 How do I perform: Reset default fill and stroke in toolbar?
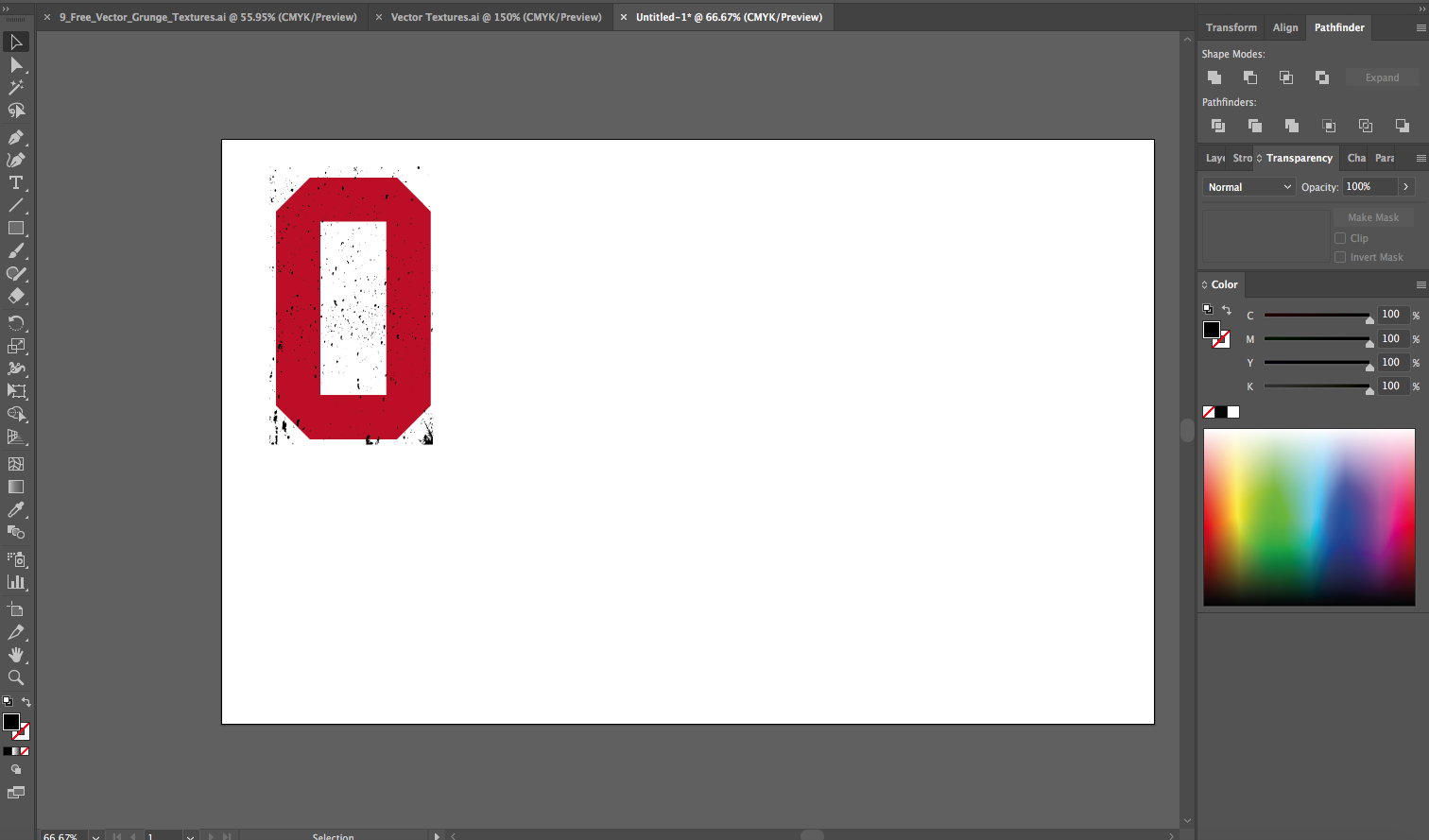(x=8, y=701)
